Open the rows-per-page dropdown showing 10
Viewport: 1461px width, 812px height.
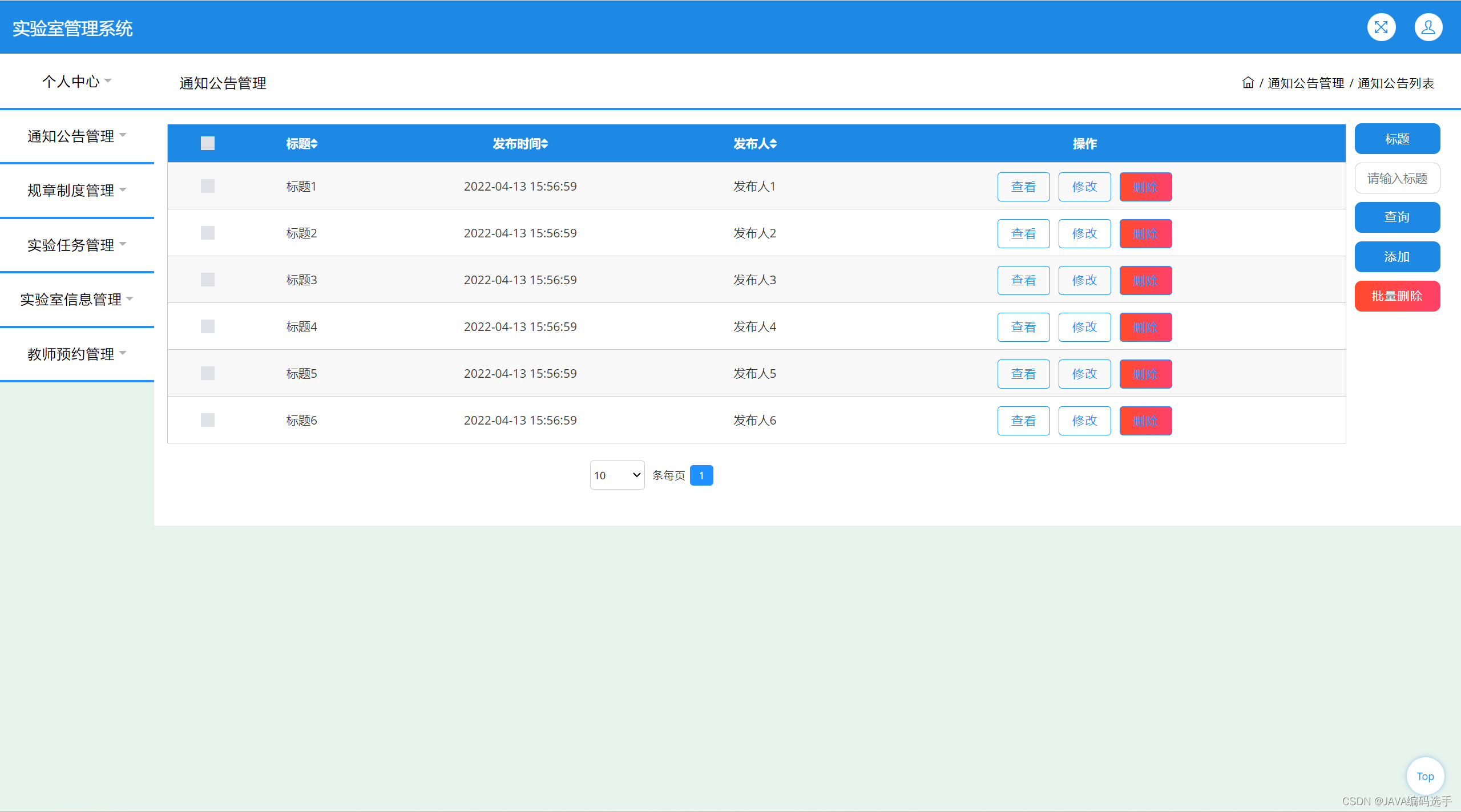(x=618, y=475)
